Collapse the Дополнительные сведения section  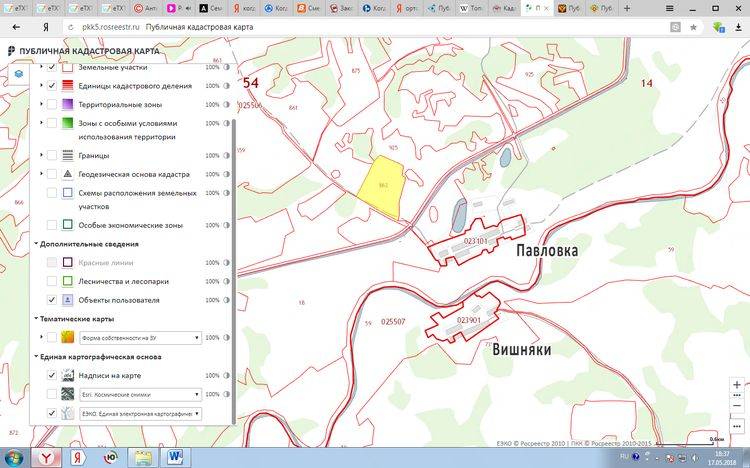[37, 244]
